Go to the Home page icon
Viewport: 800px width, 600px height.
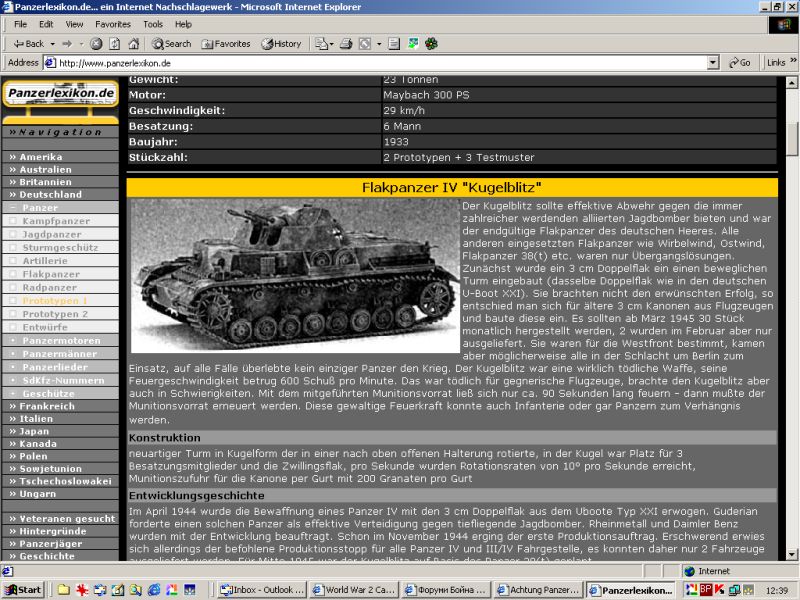pos(133,44)
